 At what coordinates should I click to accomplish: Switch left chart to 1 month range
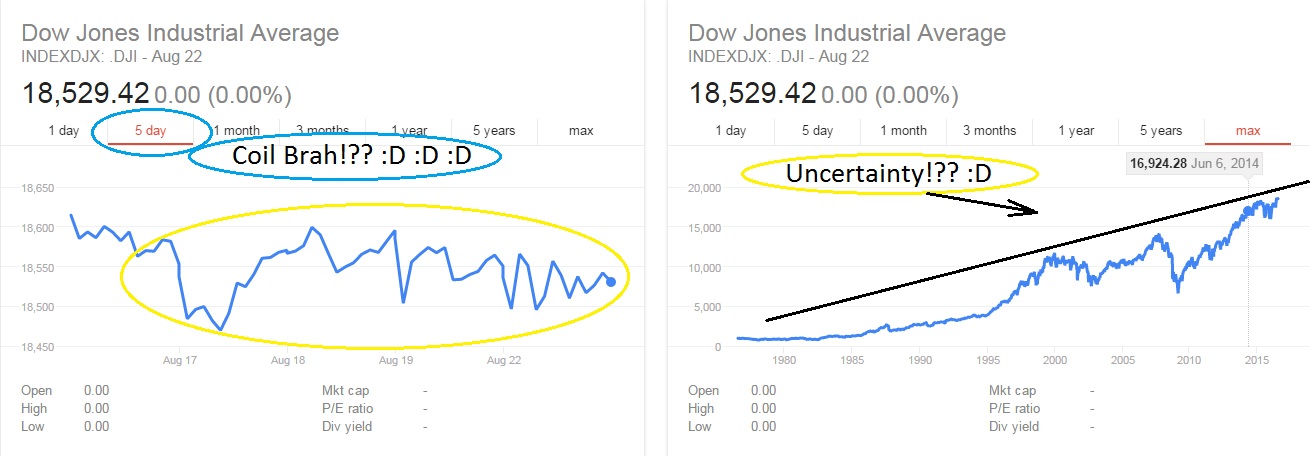[237, 131]
